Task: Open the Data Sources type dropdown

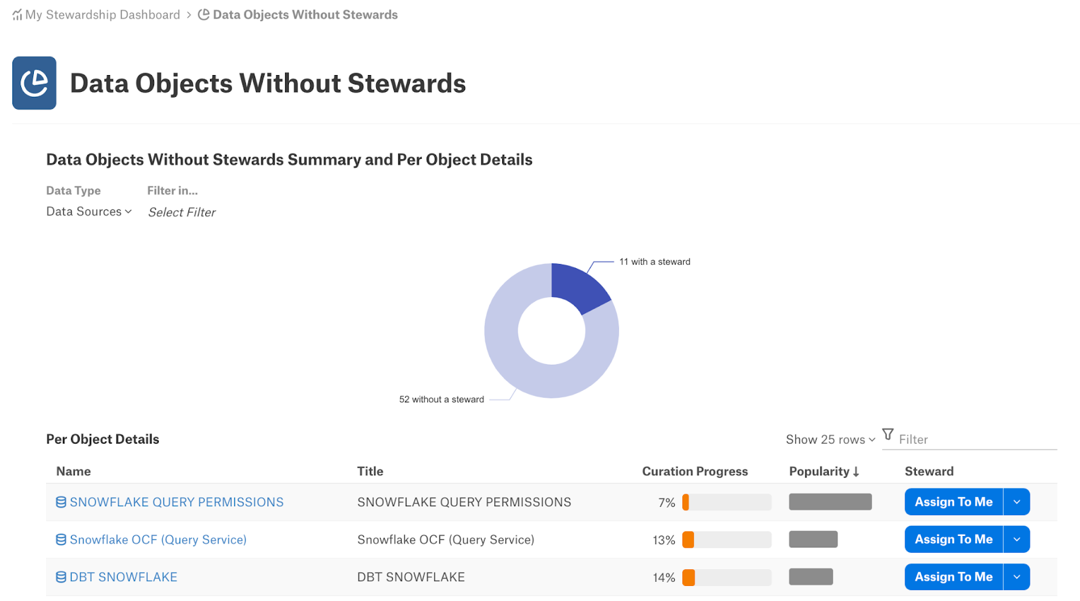Action: tap(89, 211)
